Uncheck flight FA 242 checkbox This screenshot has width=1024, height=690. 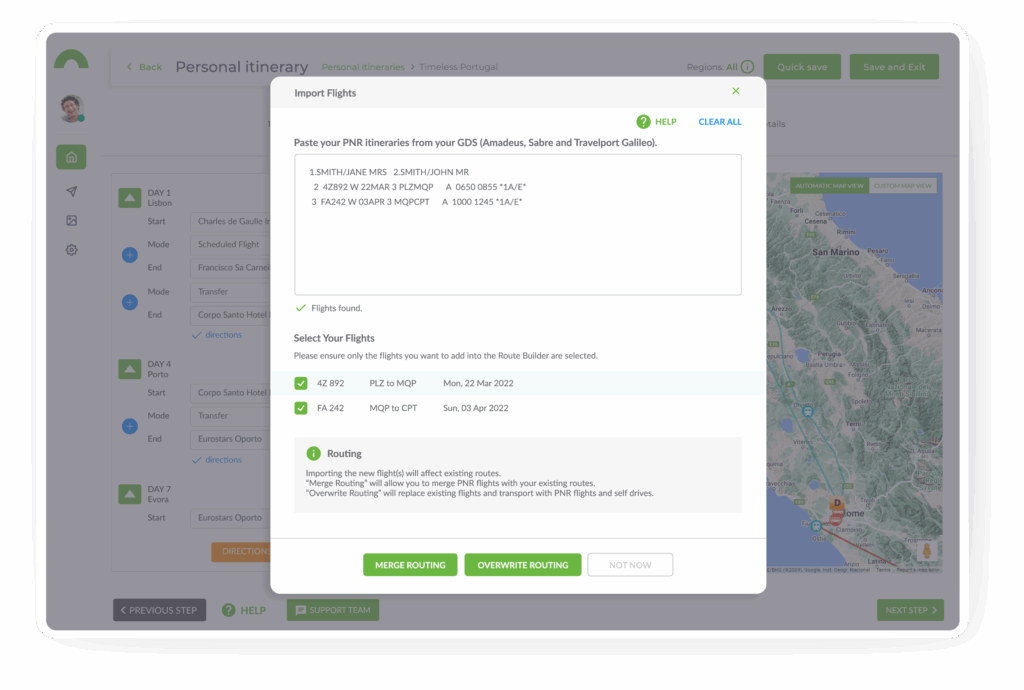(x=300, y=408)
